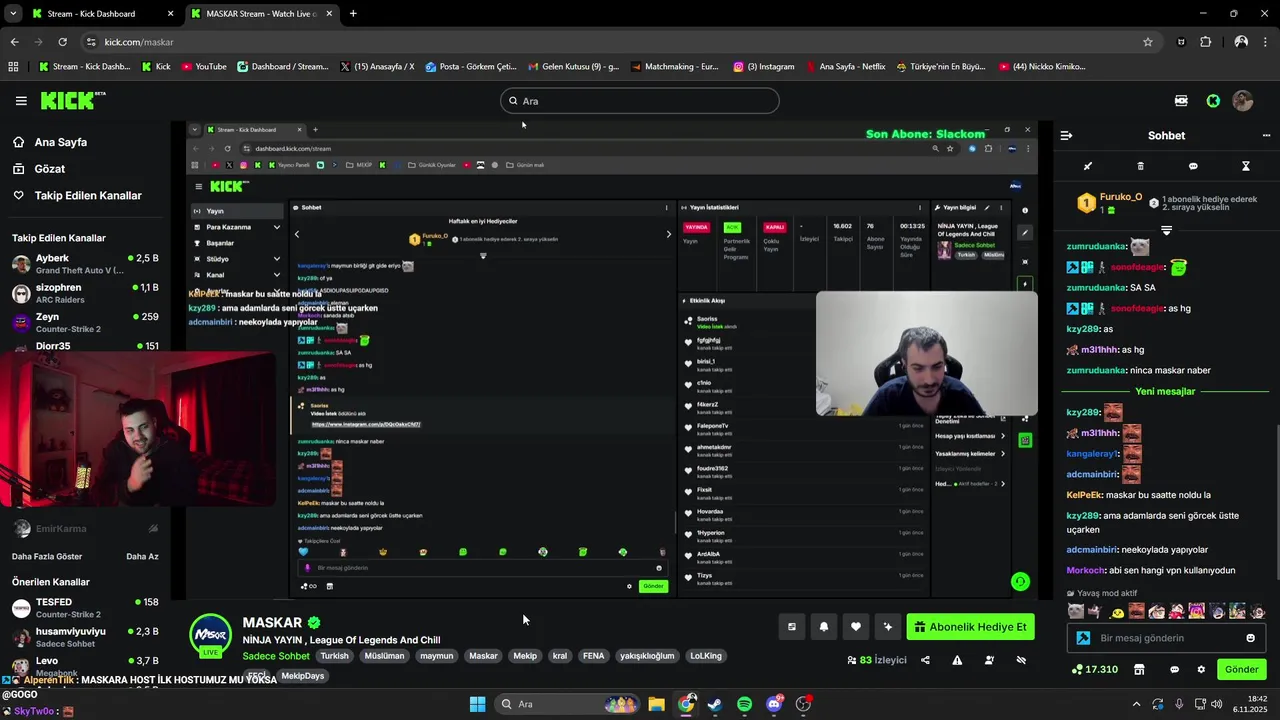The width and height of the screenshot is (1280, 720).
Task: Click the notification bell icon under stream
Action: click(824, 627)
